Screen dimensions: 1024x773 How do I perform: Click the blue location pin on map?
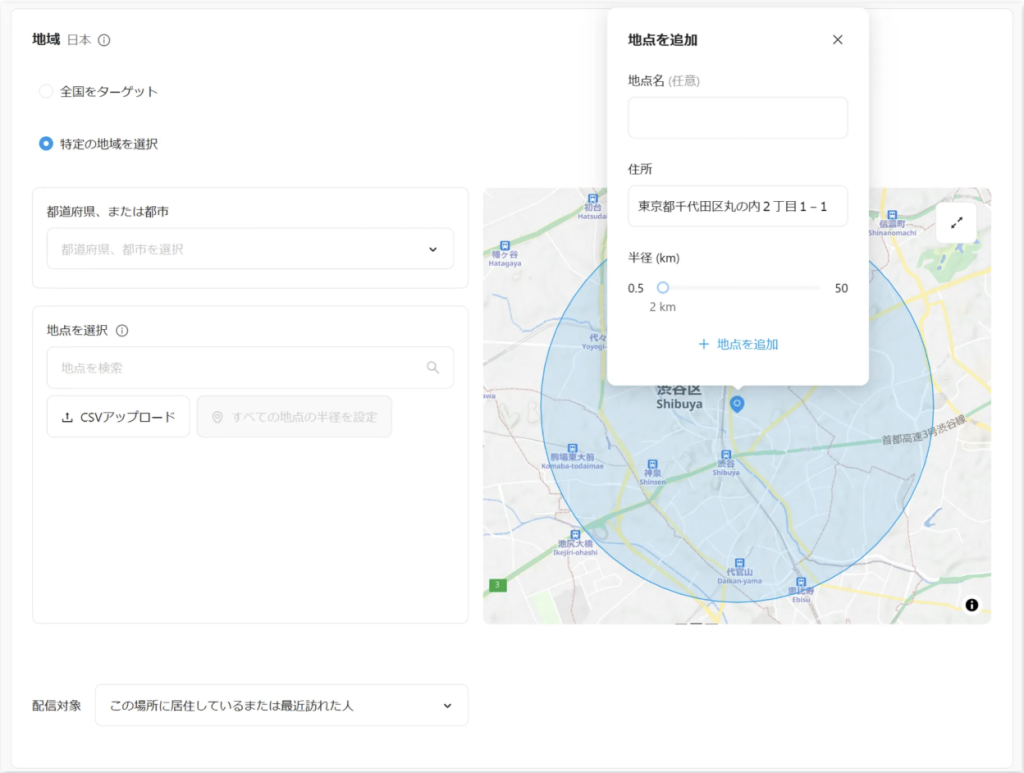[x=737, y=403]
